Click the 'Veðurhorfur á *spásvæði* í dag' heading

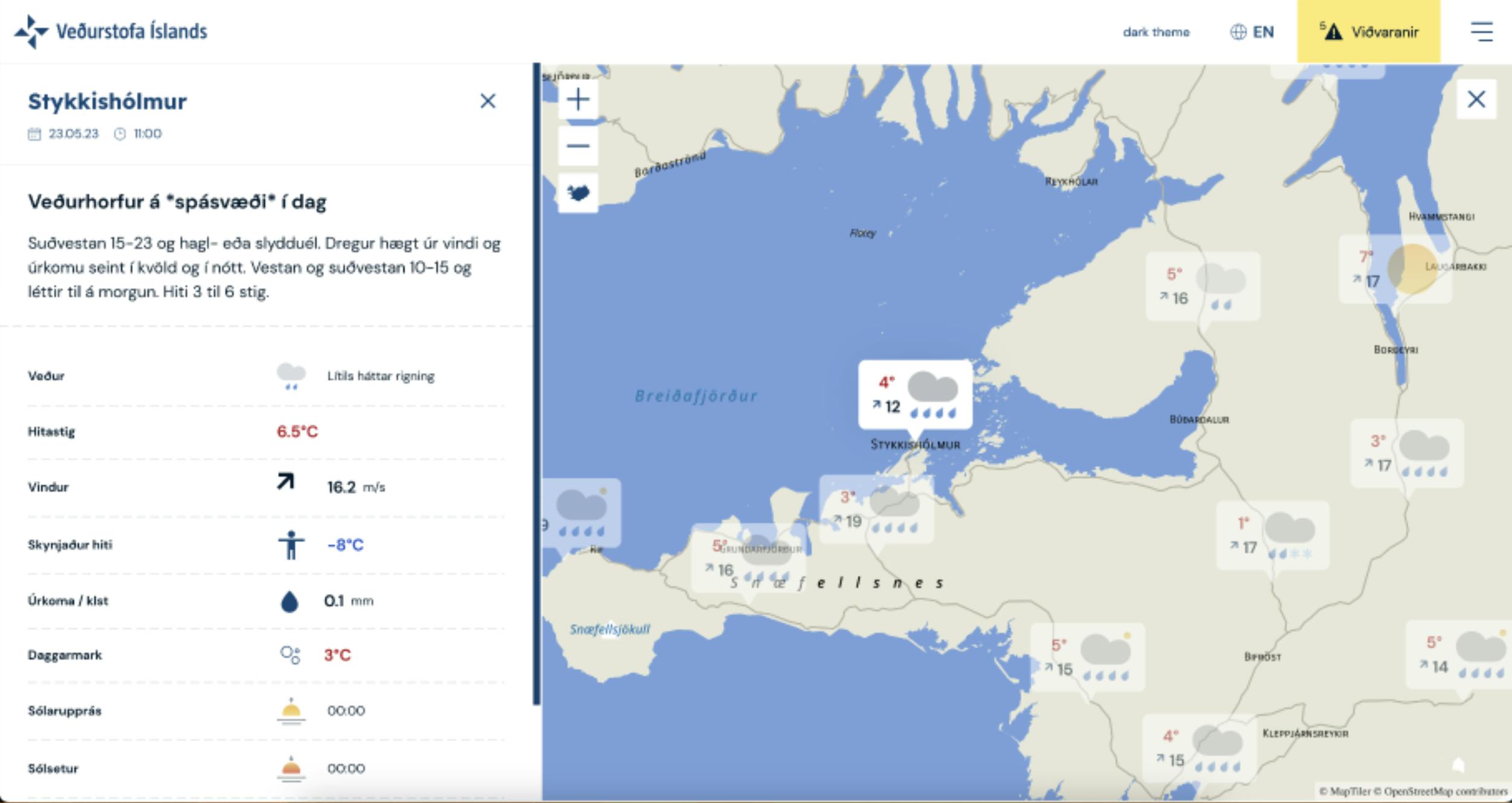click(x=177, y=201)
